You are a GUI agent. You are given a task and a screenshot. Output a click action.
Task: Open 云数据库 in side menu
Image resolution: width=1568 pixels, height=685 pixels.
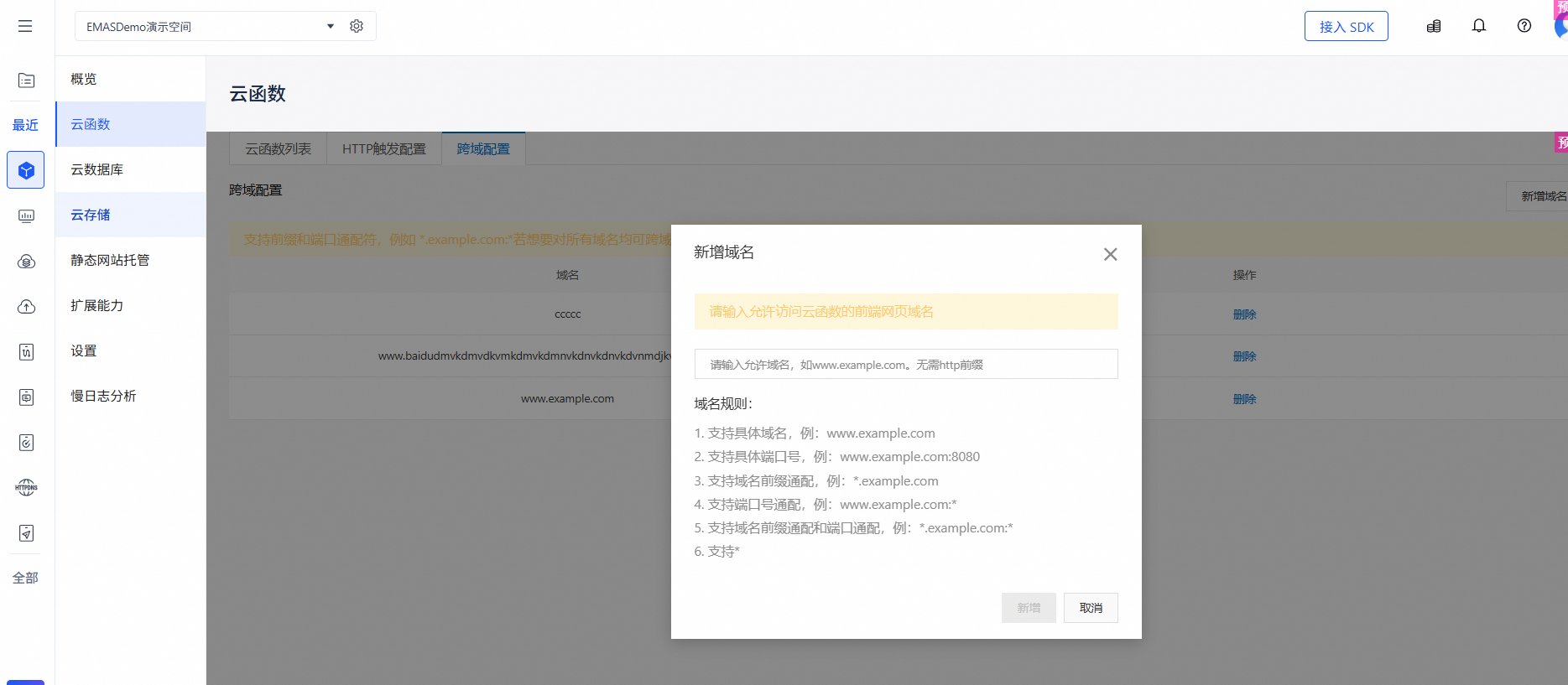point(131,169)
